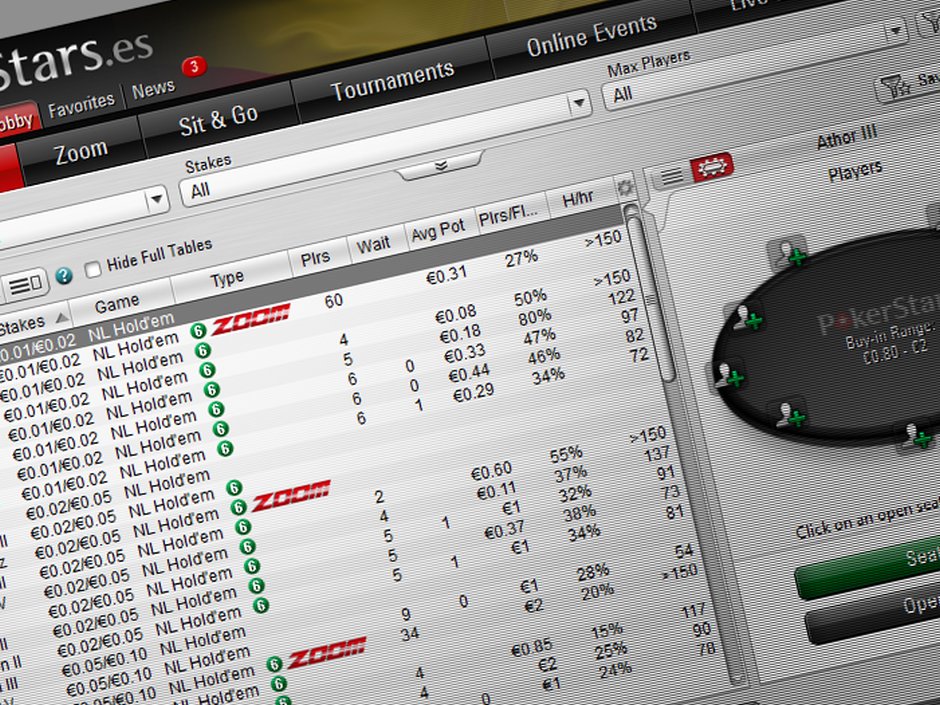Viewport: 940px width, 705px height.
Task: Click the 117 hands per hour value
Action: pos(693,611)
